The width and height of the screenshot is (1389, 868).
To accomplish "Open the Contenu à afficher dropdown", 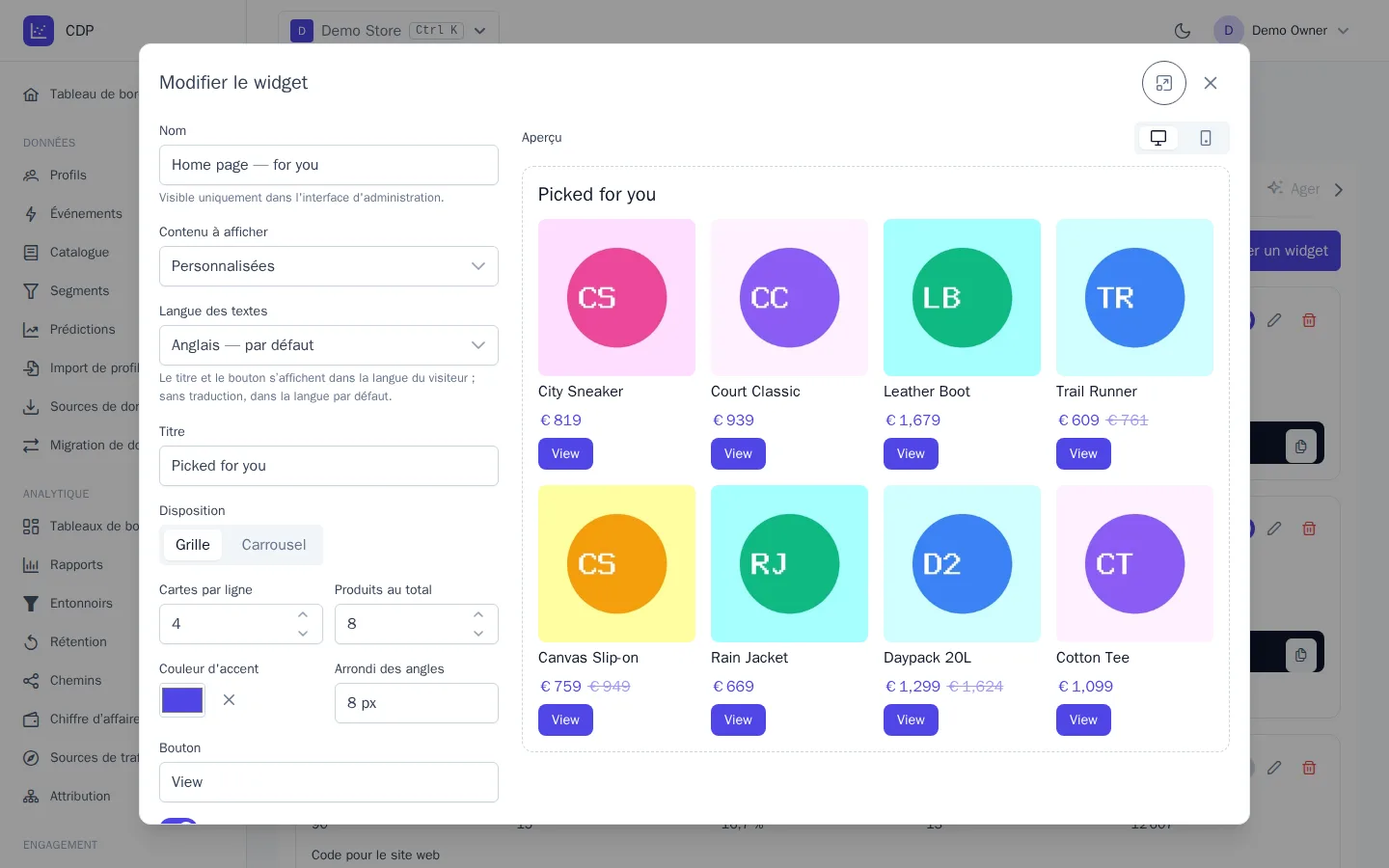I will coord(329,266).
